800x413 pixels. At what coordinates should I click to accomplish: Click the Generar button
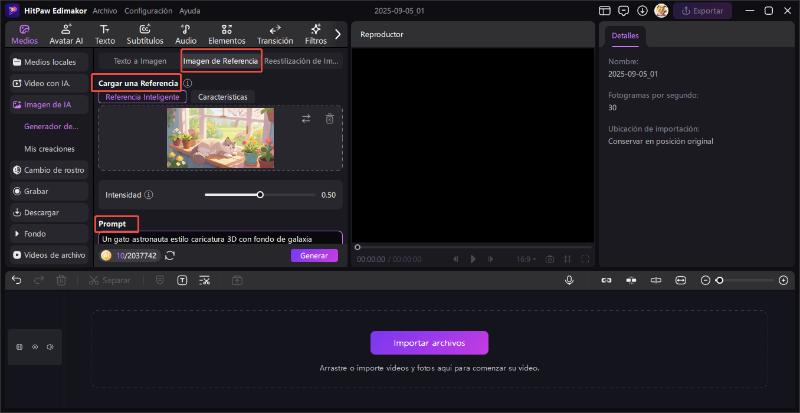point(314,256)
